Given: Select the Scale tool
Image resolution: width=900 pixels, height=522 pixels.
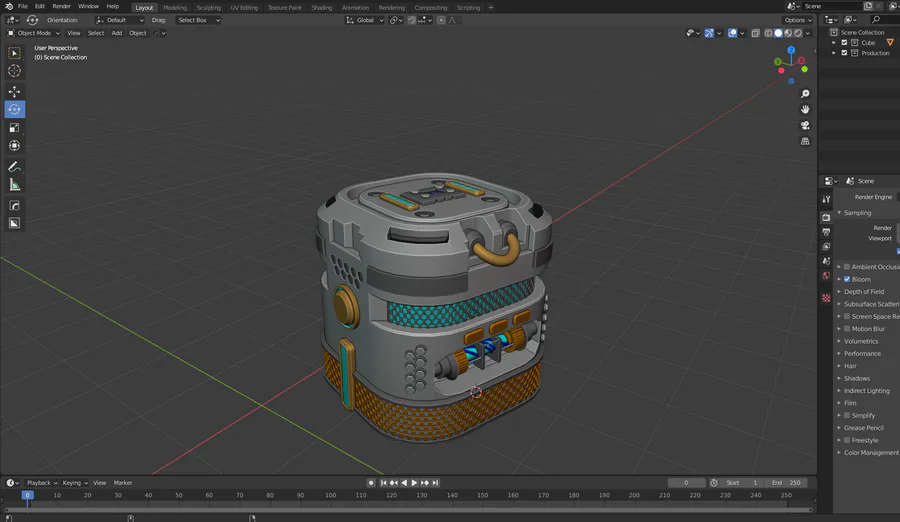Looking at the screenshot, I should (14, 127).
